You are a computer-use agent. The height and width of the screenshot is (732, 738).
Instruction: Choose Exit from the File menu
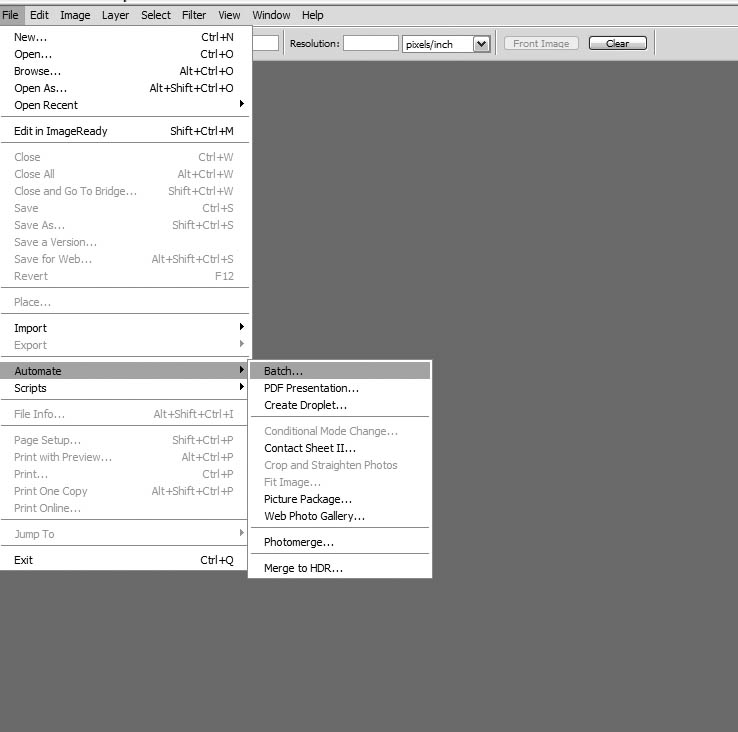coord(124,560)
